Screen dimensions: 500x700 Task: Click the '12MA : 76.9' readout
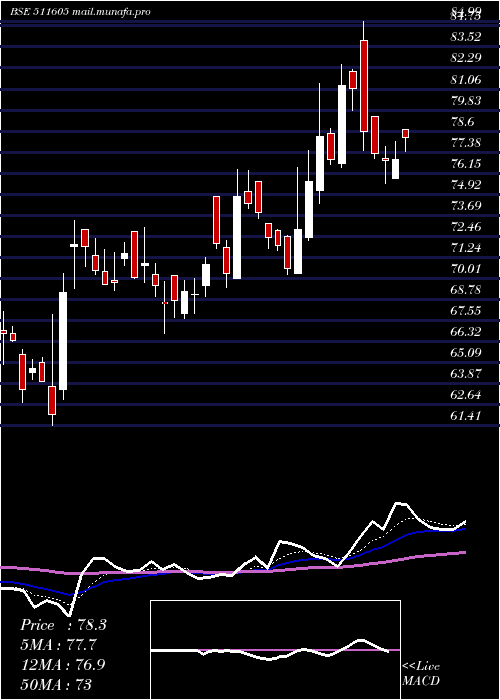click(x=63, y=664)
